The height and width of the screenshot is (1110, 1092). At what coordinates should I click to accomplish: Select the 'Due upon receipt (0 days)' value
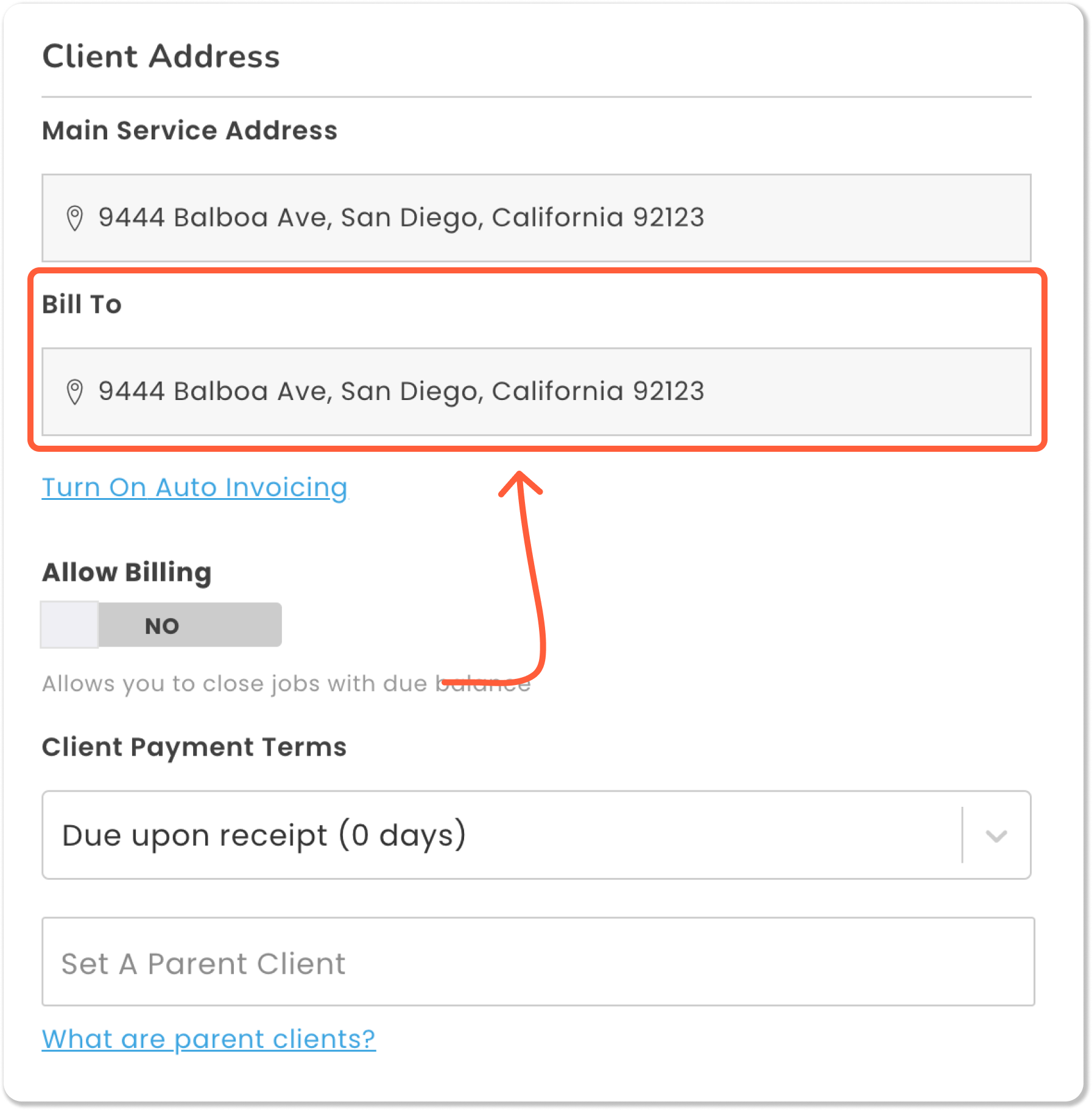point(264,835)
